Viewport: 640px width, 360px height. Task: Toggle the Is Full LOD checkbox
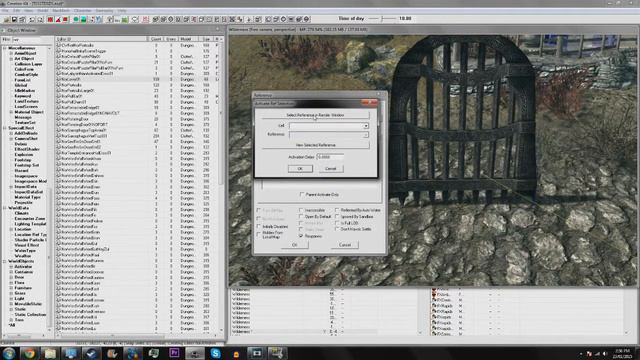337,223
